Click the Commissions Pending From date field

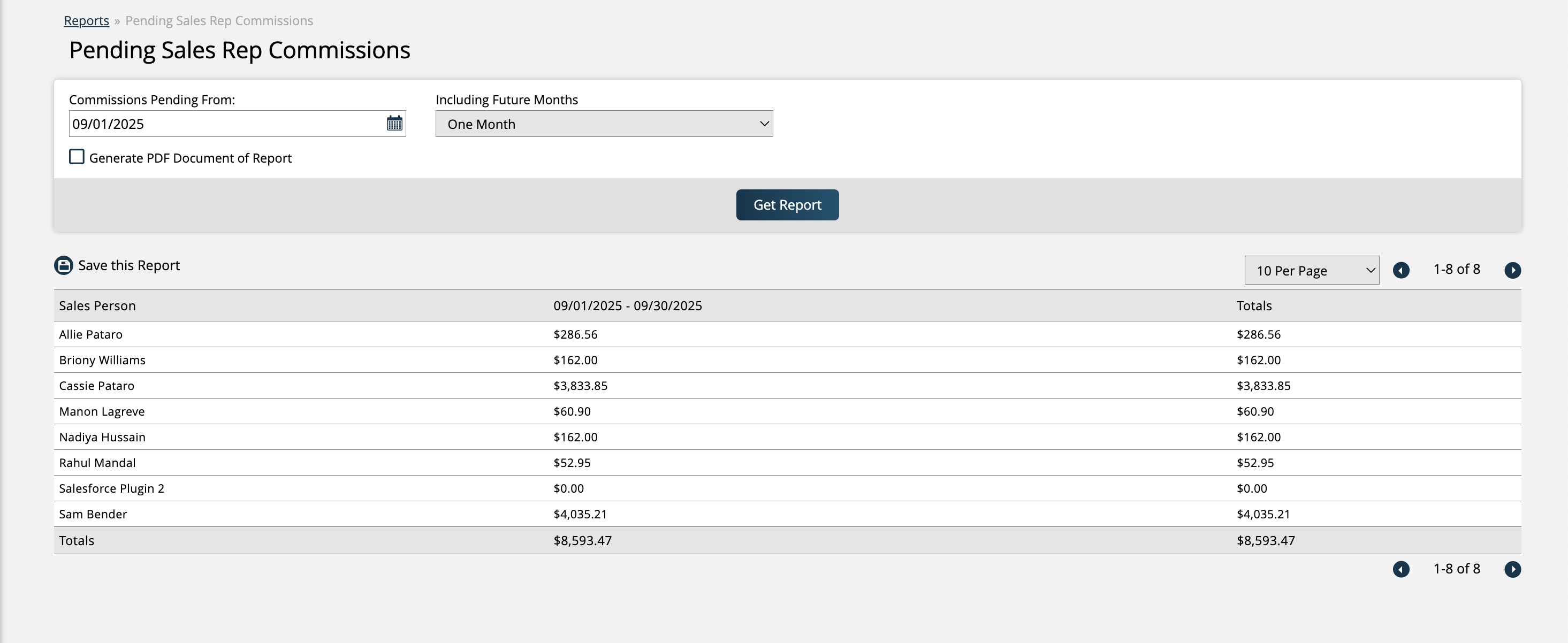pyautogui.click(x=225, y=124)
